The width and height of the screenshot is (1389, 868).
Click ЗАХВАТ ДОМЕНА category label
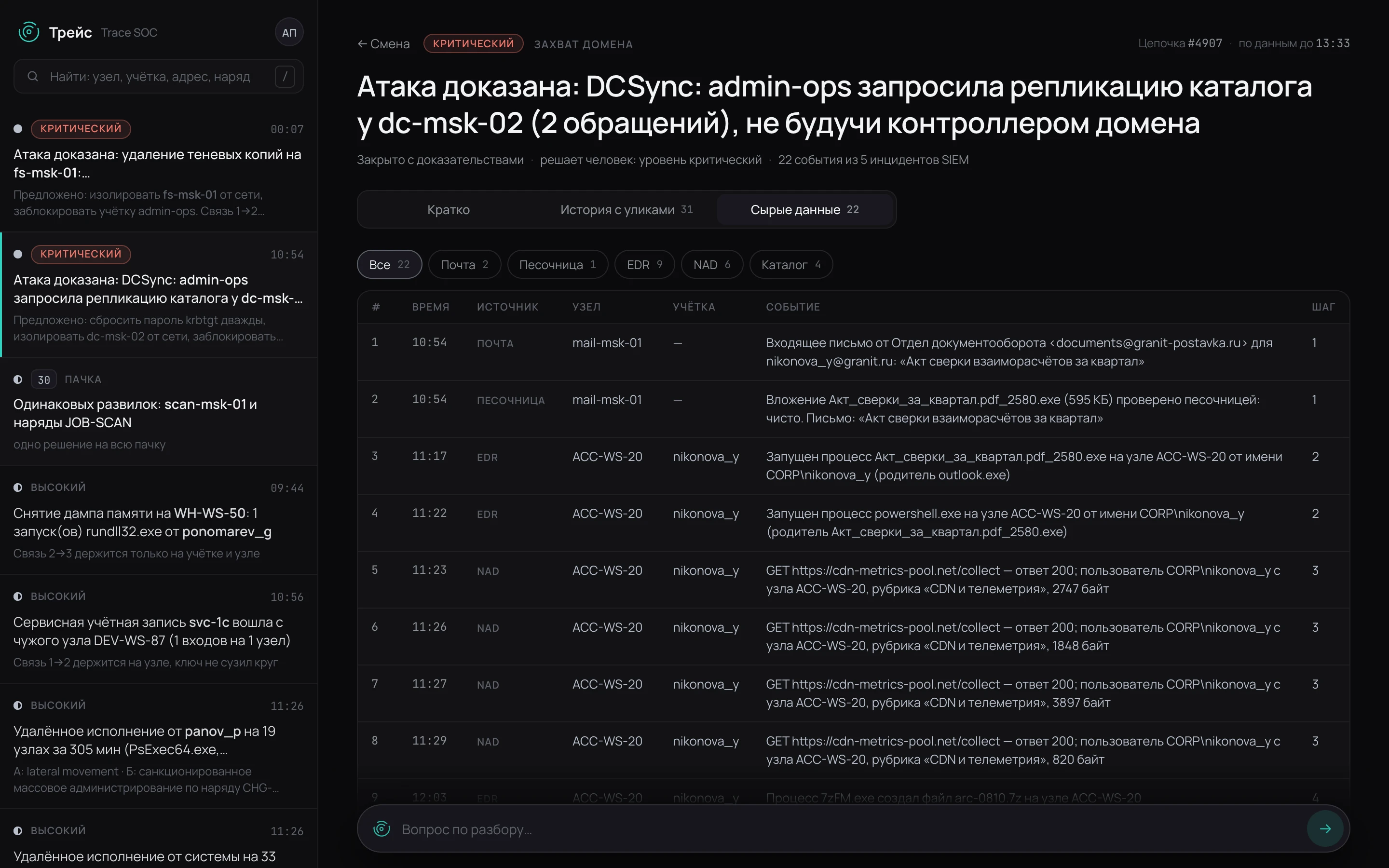(583, 44)
